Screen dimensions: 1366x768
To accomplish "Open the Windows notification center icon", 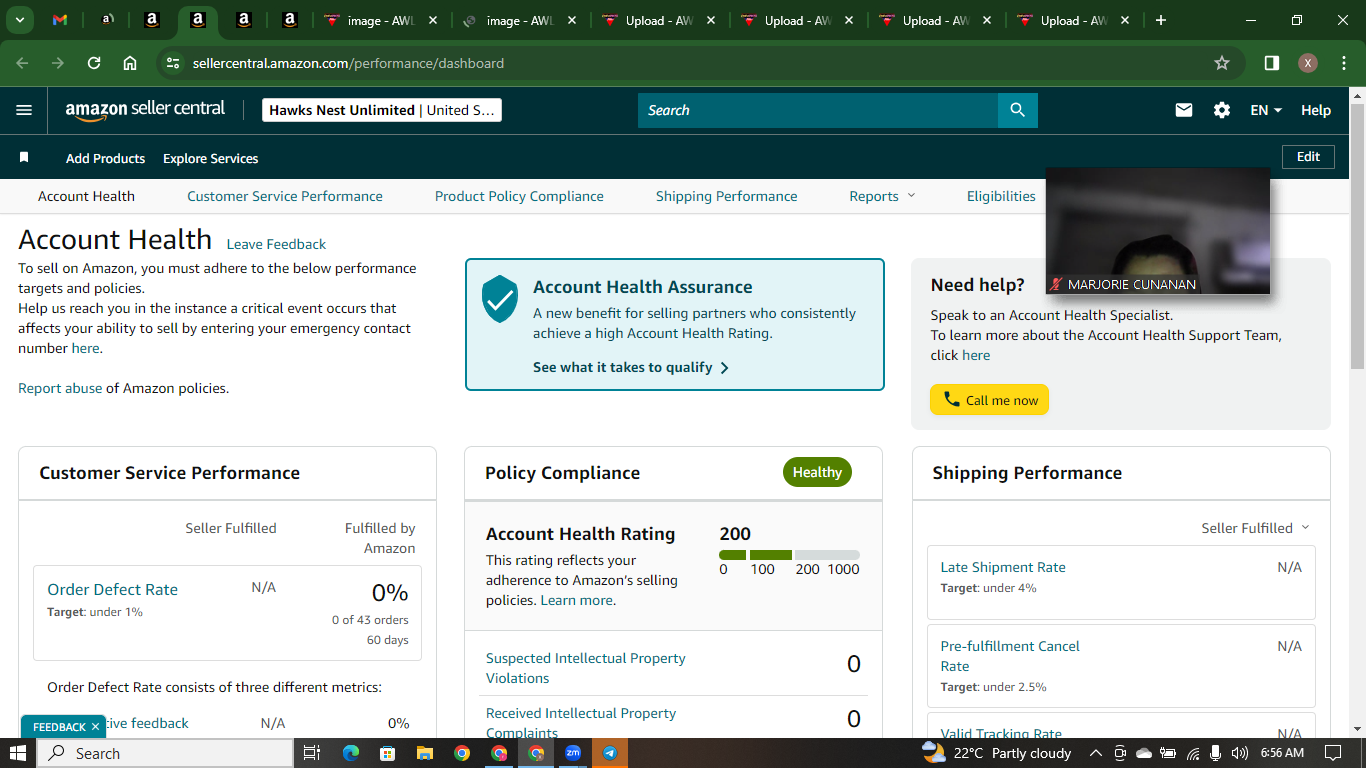I will click(x=1332, y=753).
